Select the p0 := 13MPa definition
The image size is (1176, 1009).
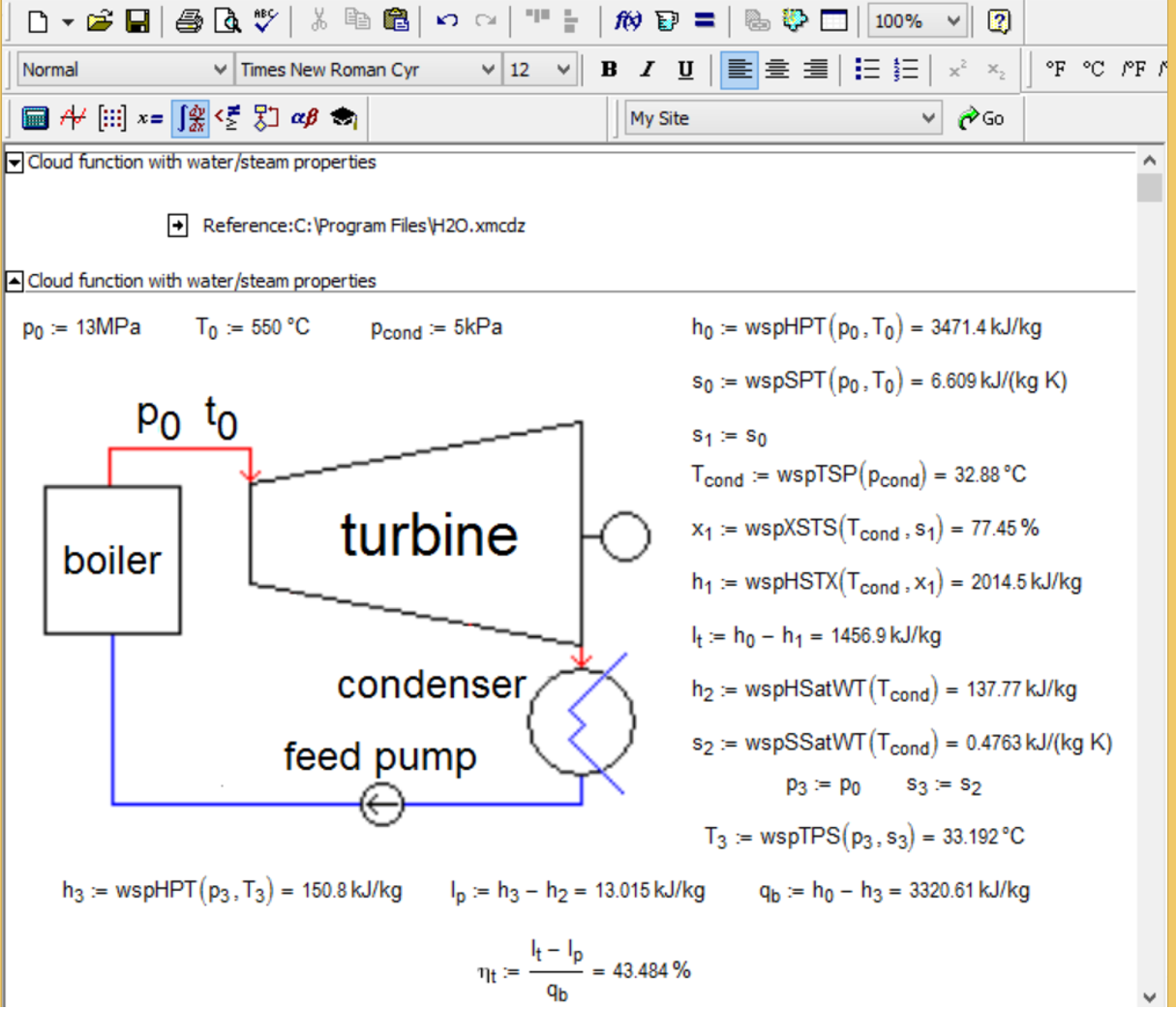82,328
